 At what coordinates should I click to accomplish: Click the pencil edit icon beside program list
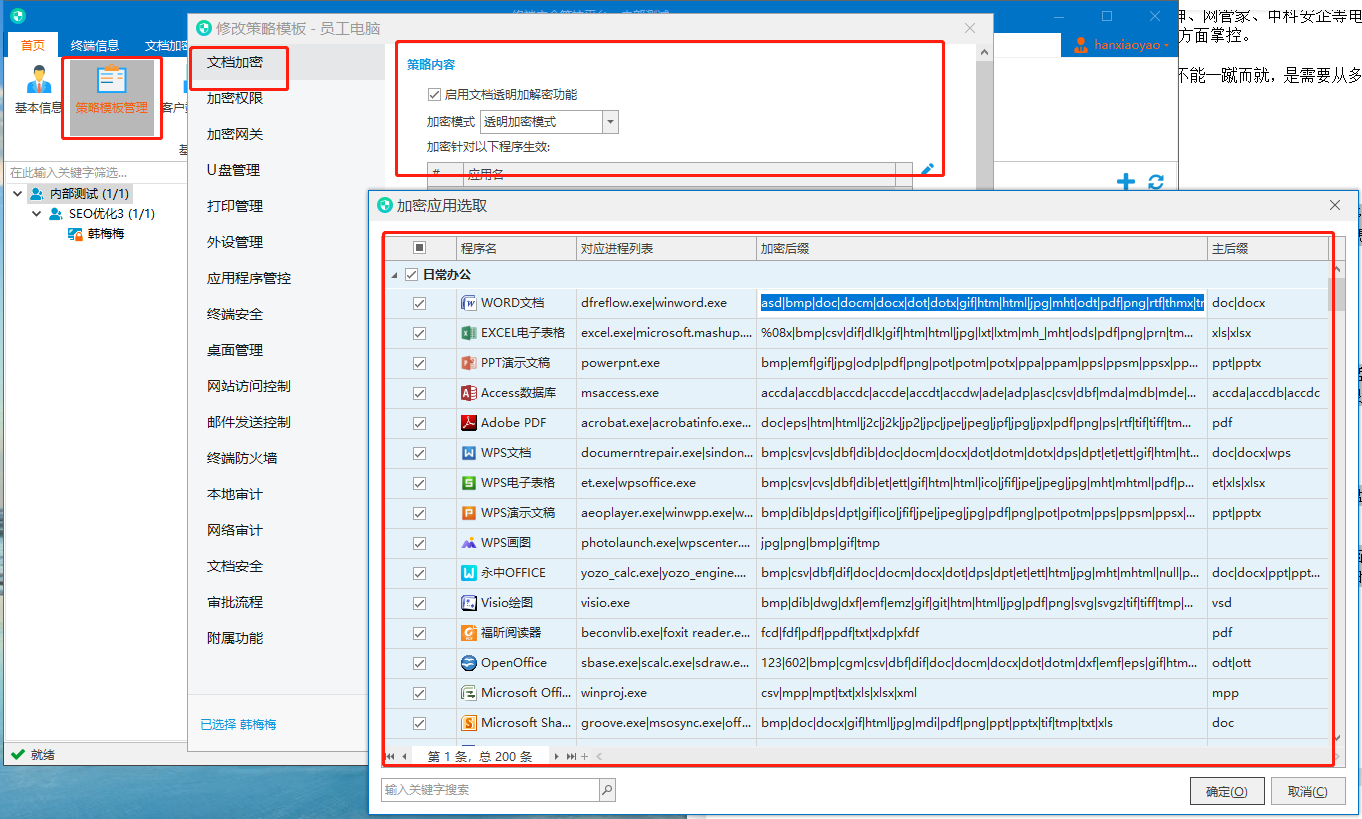tap(927, 170)
